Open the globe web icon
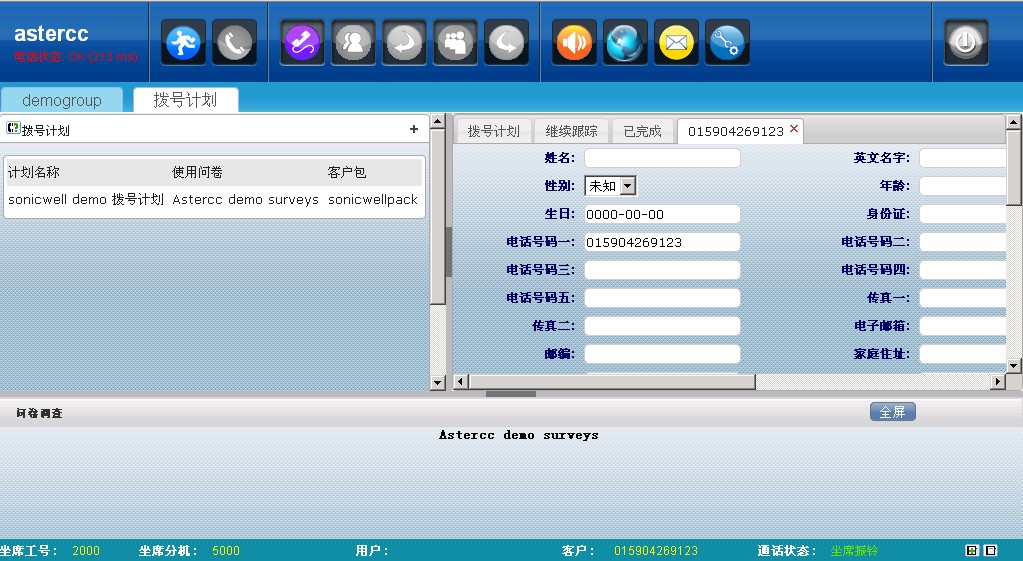The image size is (1023, 561). tap(625, 43)
